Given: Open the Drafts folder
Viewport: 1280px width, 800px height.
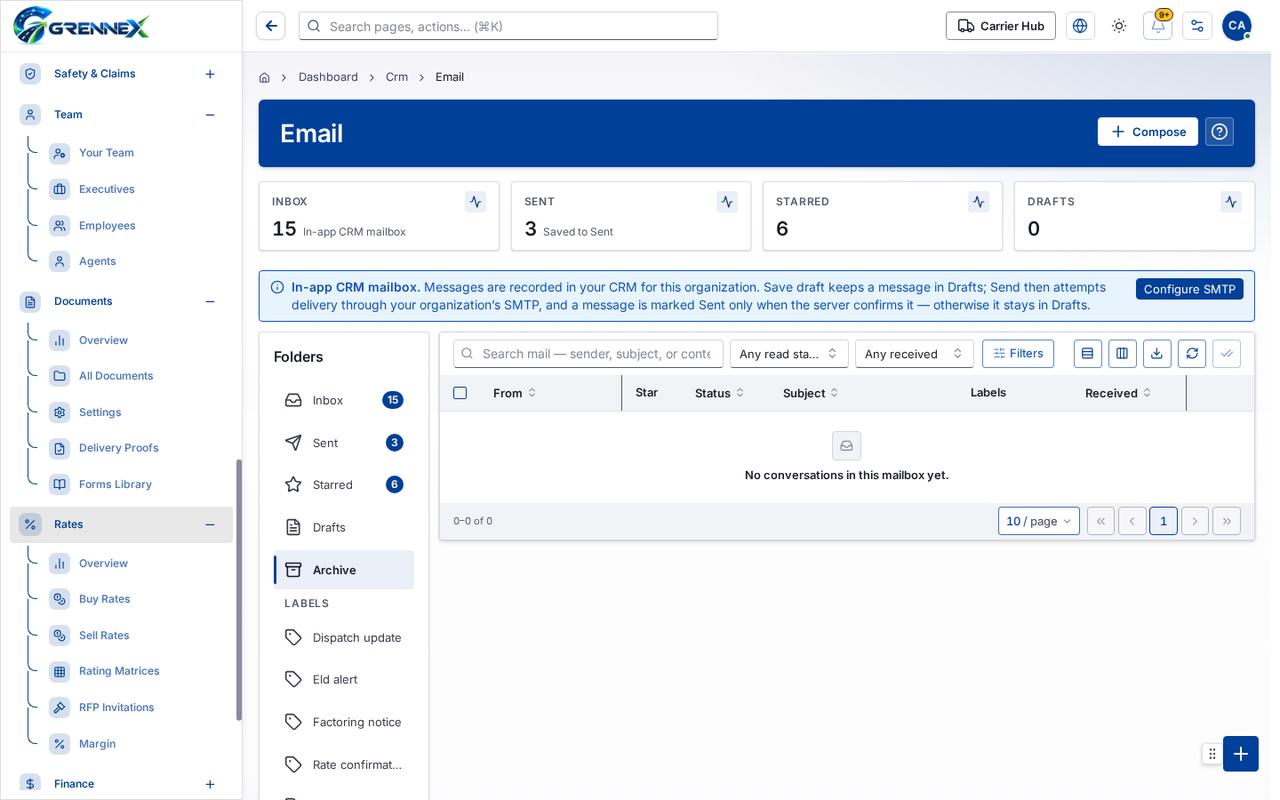Looking at the screenshot, I should 344,527.
